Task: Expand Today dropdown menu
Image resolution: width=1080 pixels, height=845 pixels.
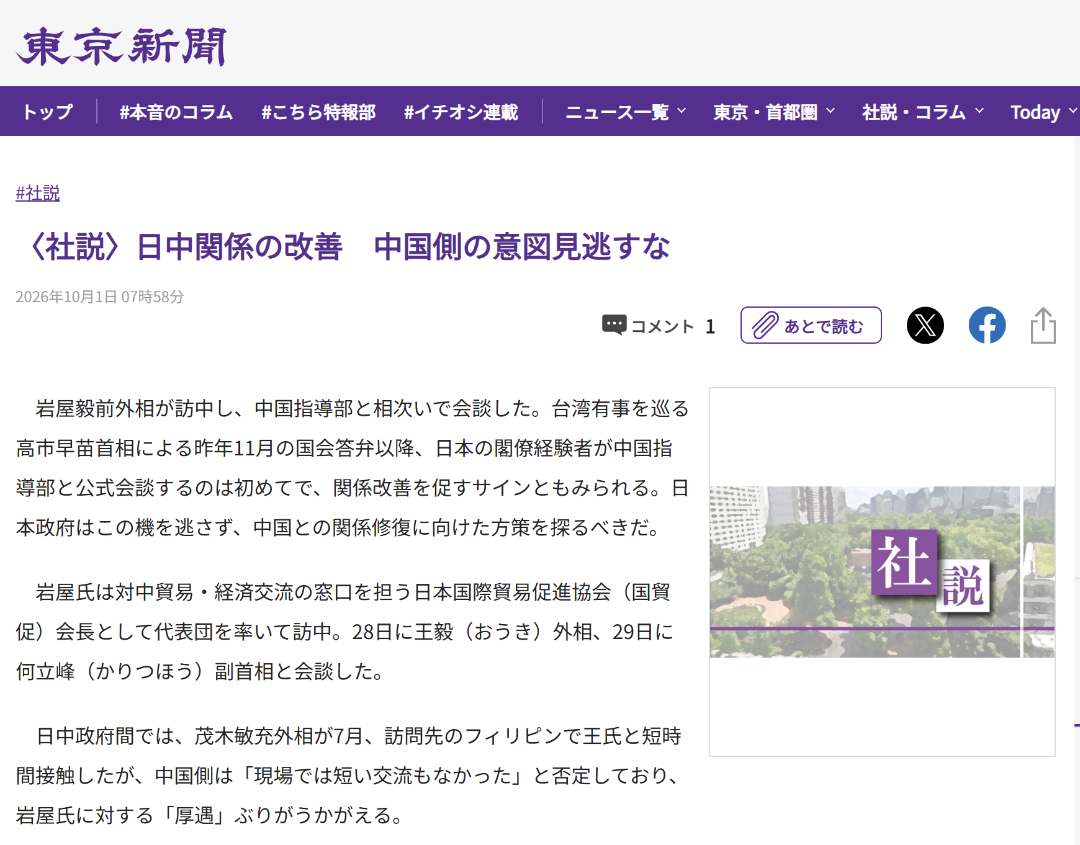Action: point(1043,112)
